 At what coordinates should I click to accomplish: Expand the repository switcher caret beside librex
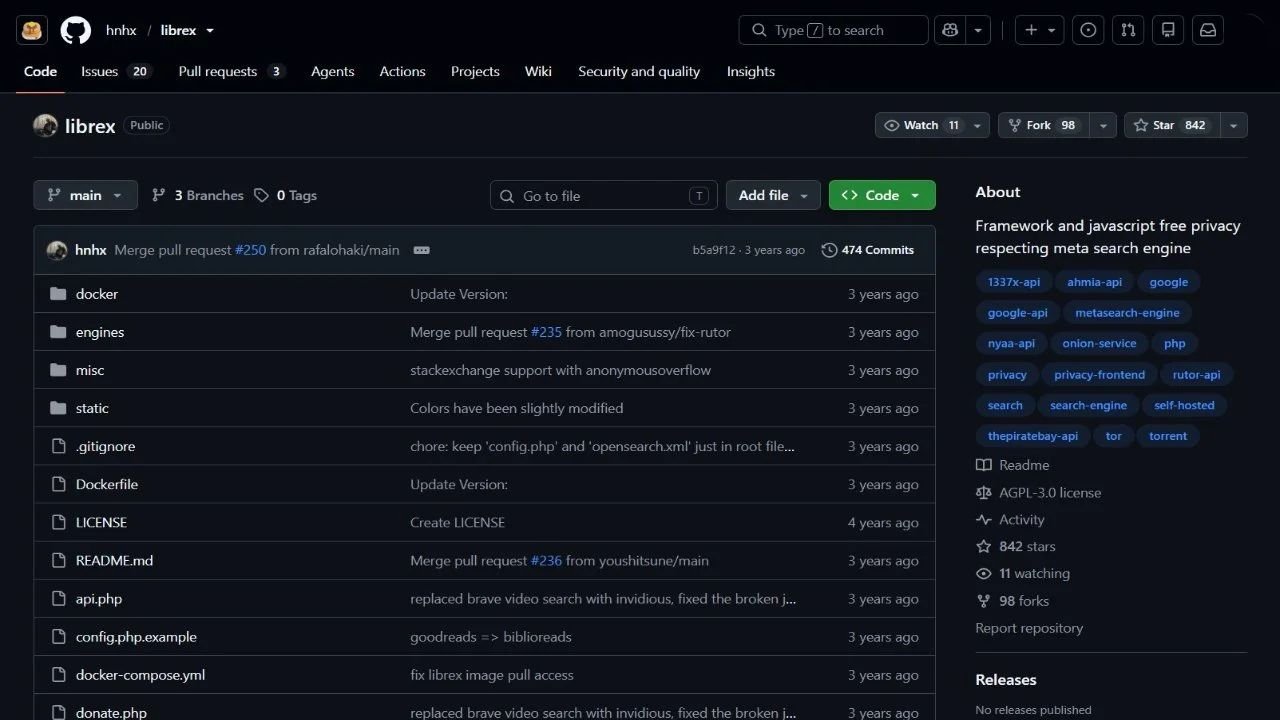tap(210, 31)
